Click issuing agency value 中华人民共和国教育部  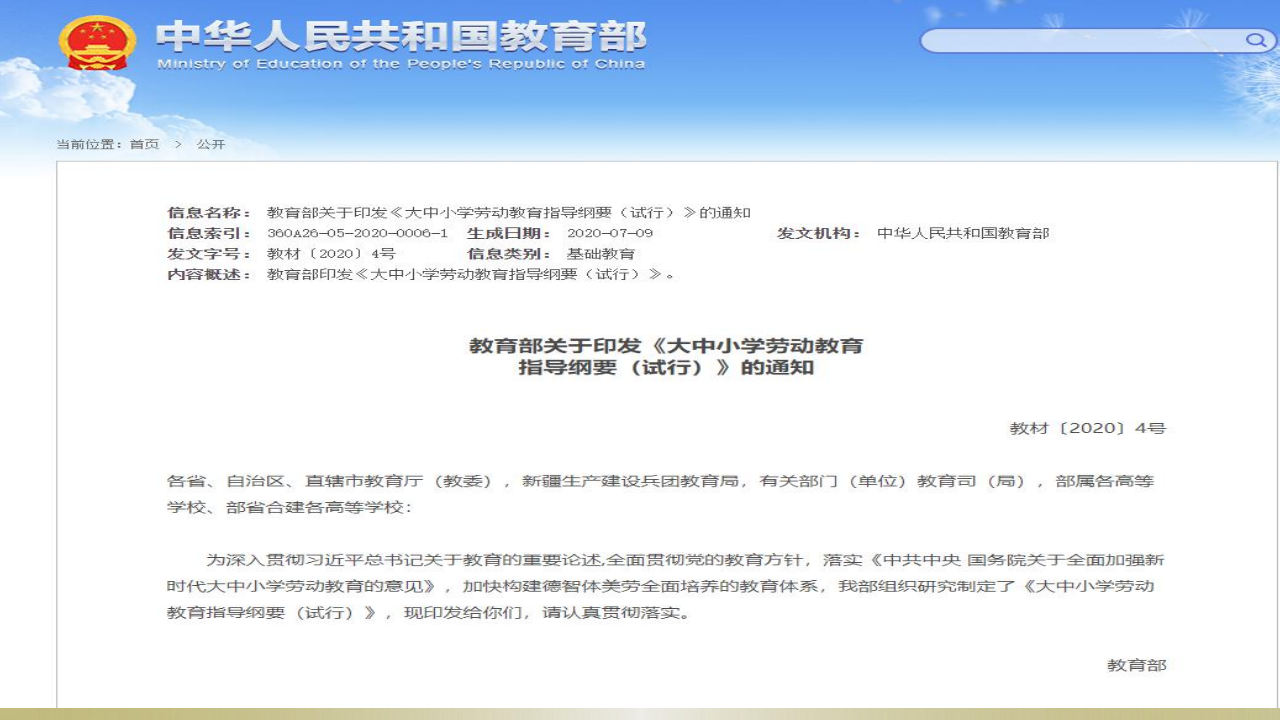pyautogui.click(x=963, y=233)
